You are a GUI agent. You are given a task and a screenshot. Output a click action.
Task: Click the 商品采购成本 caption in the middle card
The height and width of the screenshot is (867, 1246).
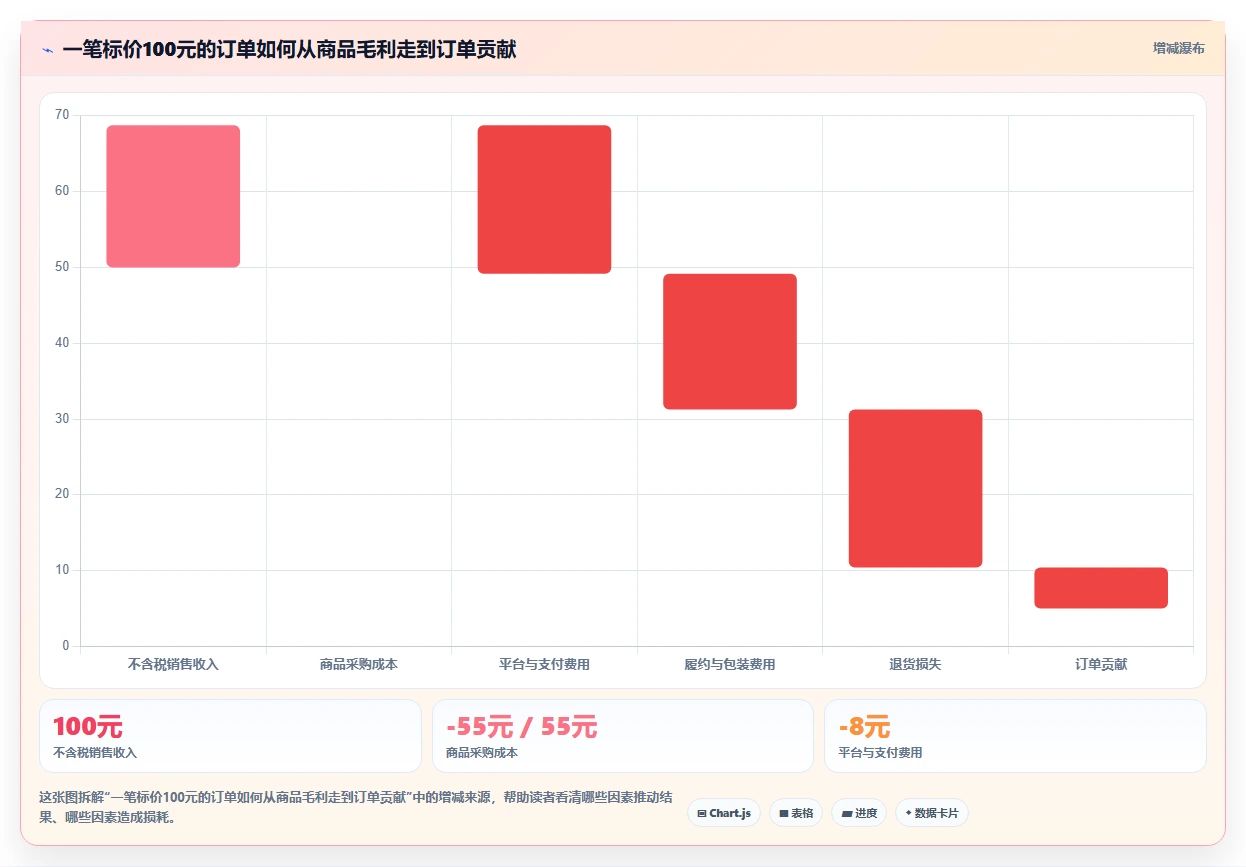click(482, 753)
